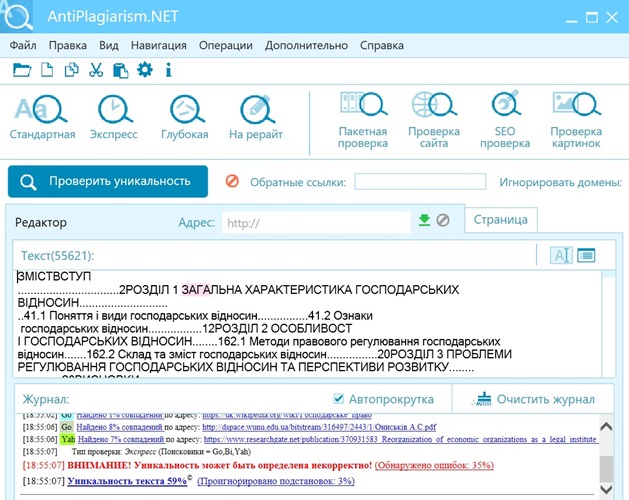Open the Операции menu
The image size is (629, 500).
click(225, 45)
